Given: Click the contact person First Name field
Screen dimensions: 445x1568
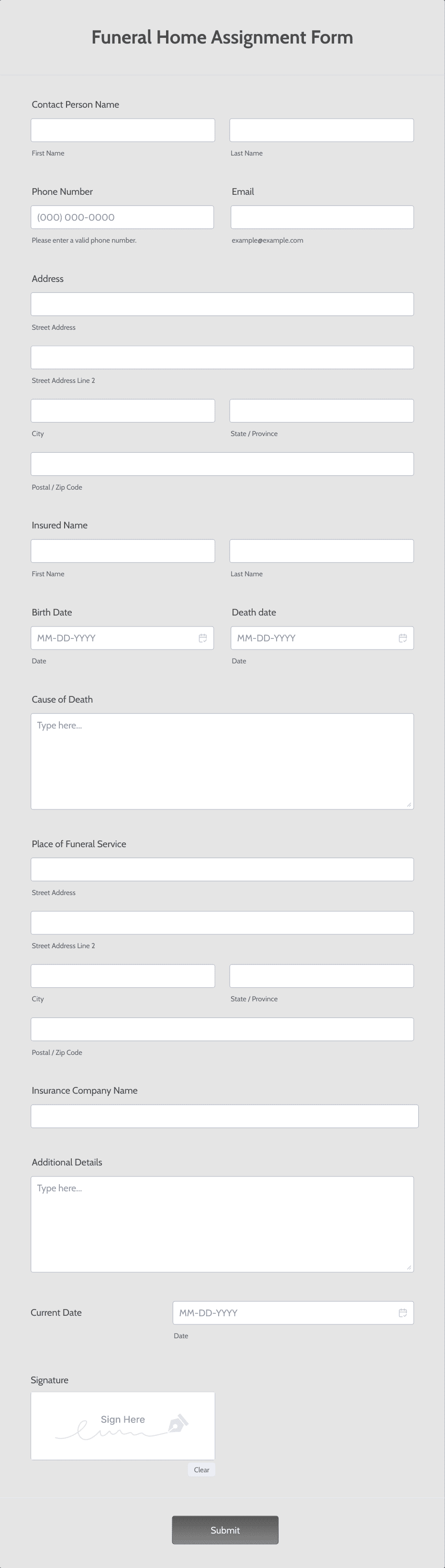Looking at the screenshot, I should coord(122,130).
